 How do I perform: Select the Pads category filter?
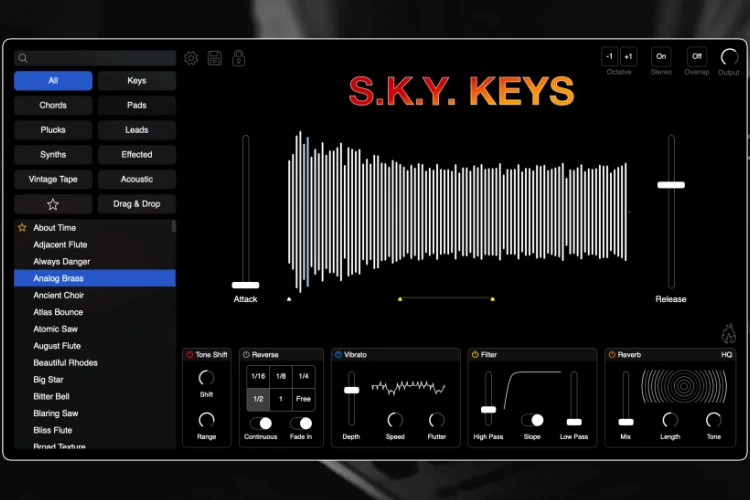(137, 105)
